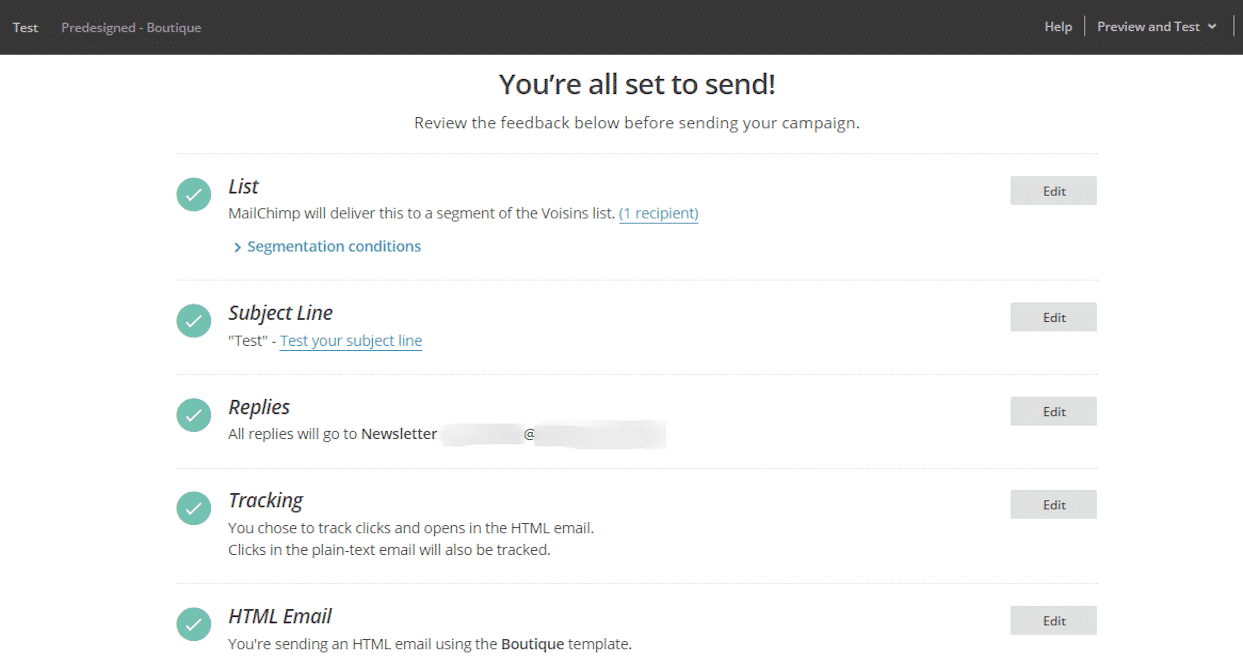
Task: Open the Help menu
Action: (1058, 27)
